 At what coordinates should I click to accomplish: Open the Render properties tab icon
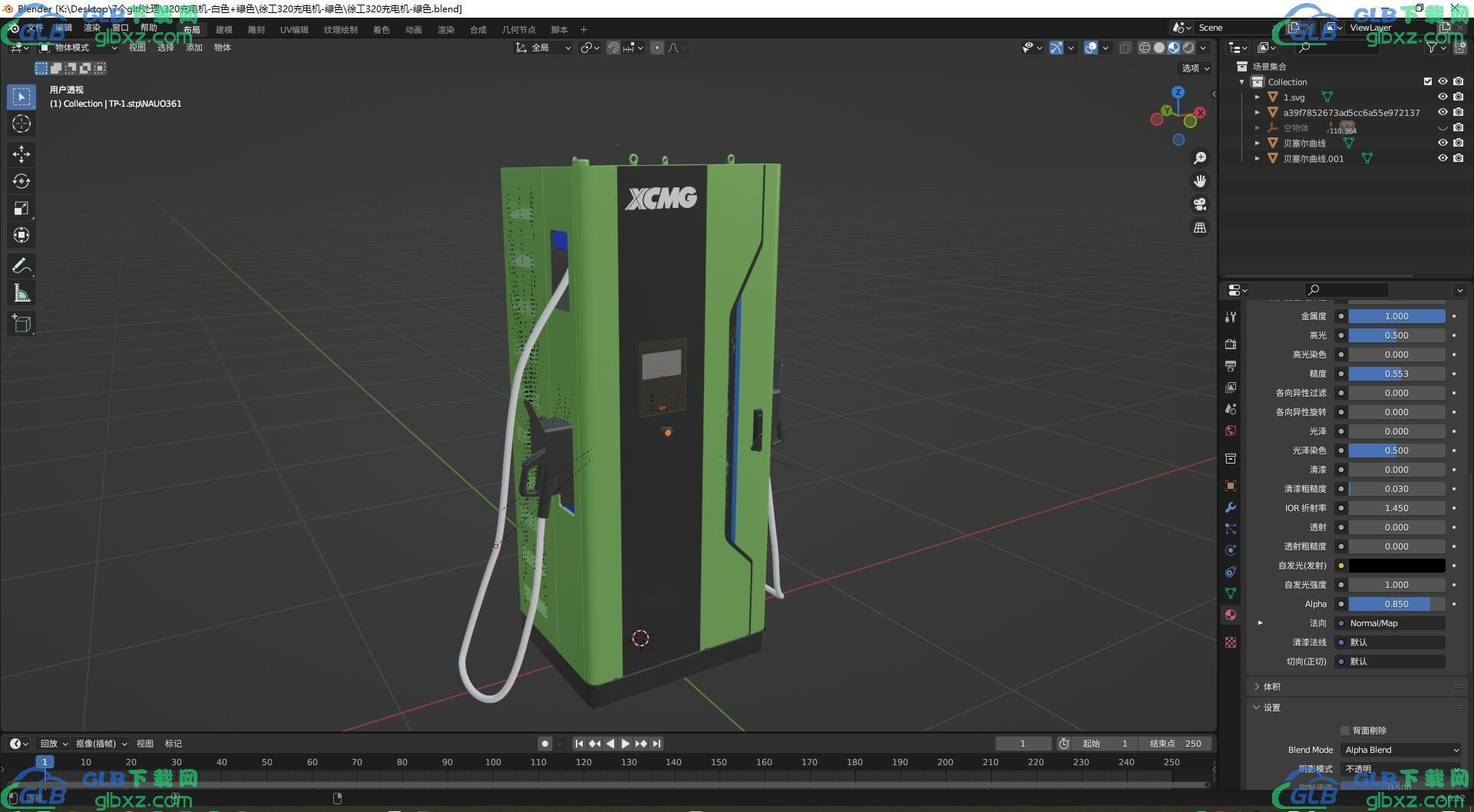pyautogui.click(x=1231, y=344)
